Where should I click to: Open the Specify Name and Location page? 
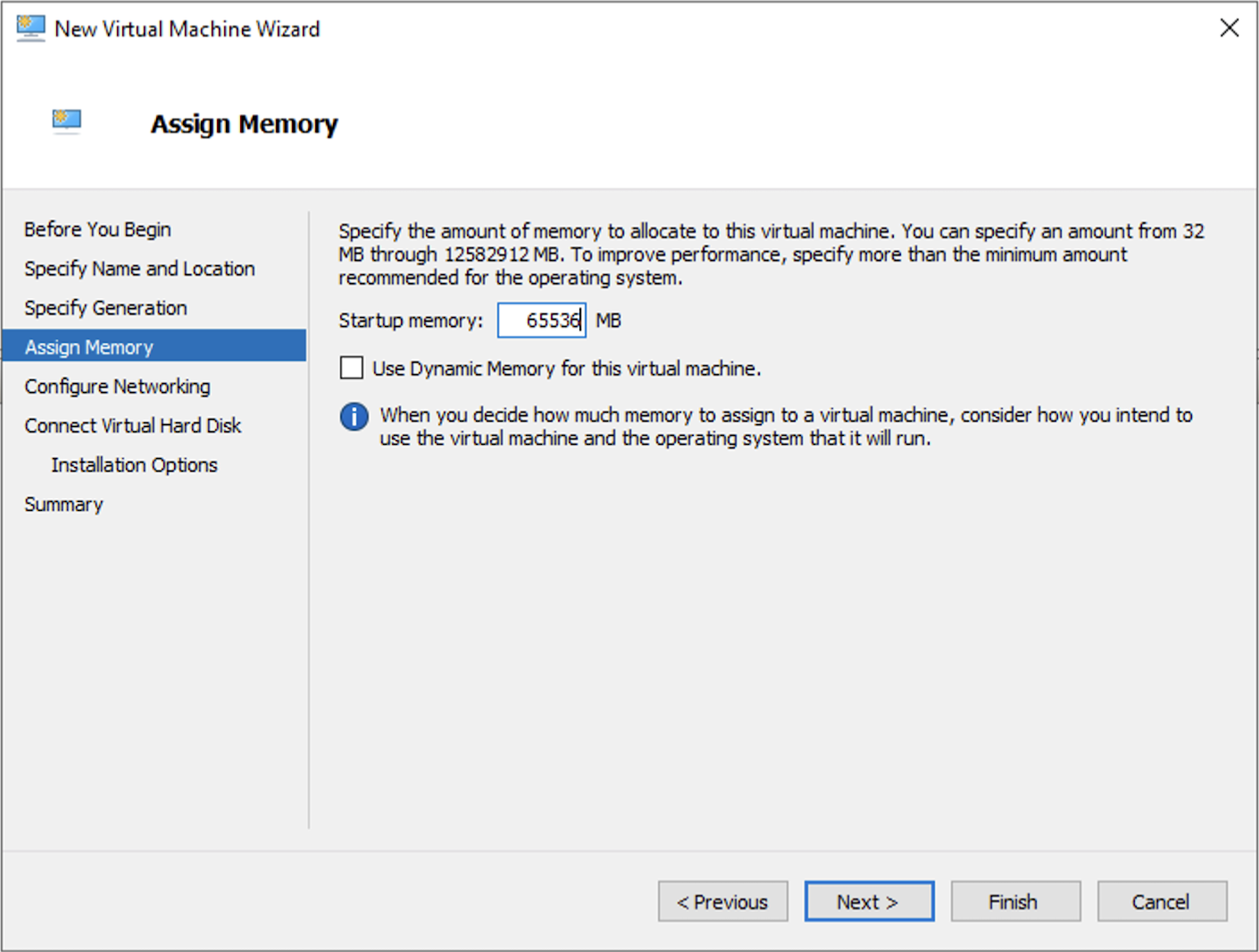click(139, 269)
